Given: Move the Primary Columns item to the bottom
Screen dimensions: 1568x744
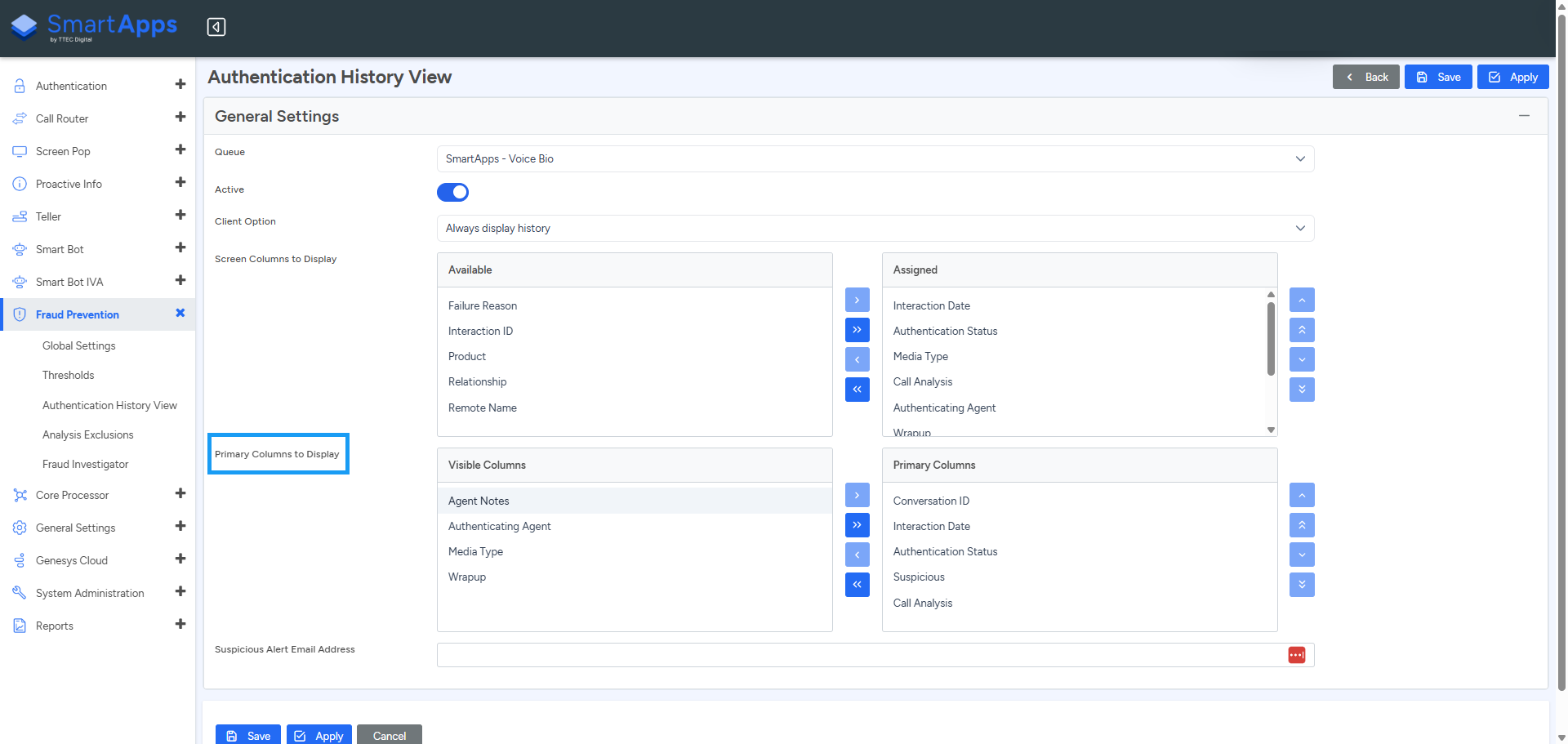Looking at the screenshot, I should click(x=1302, y=585).
